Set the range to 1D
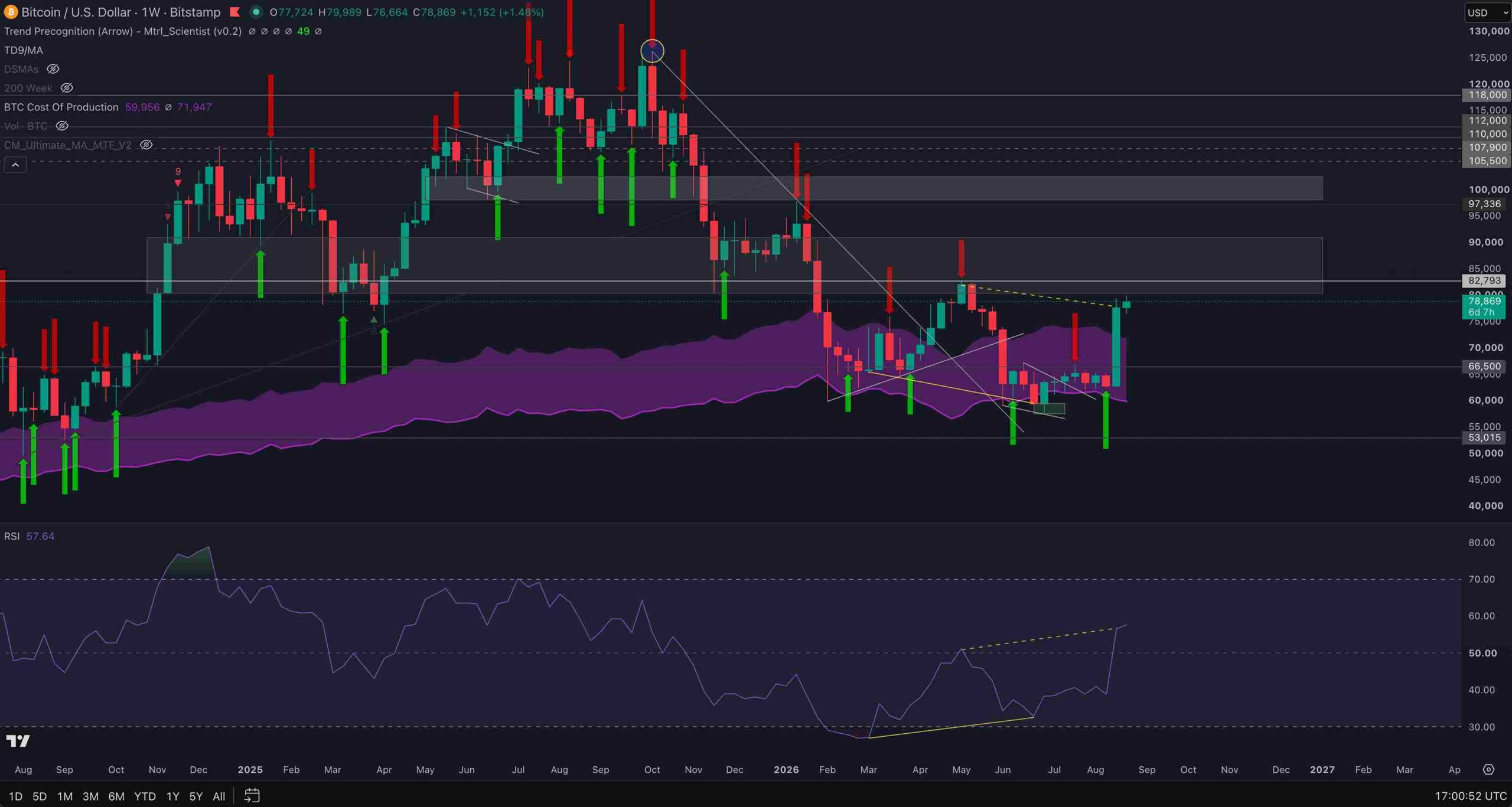This screenshot has height=807, width=1512. [x=15, y=796]
